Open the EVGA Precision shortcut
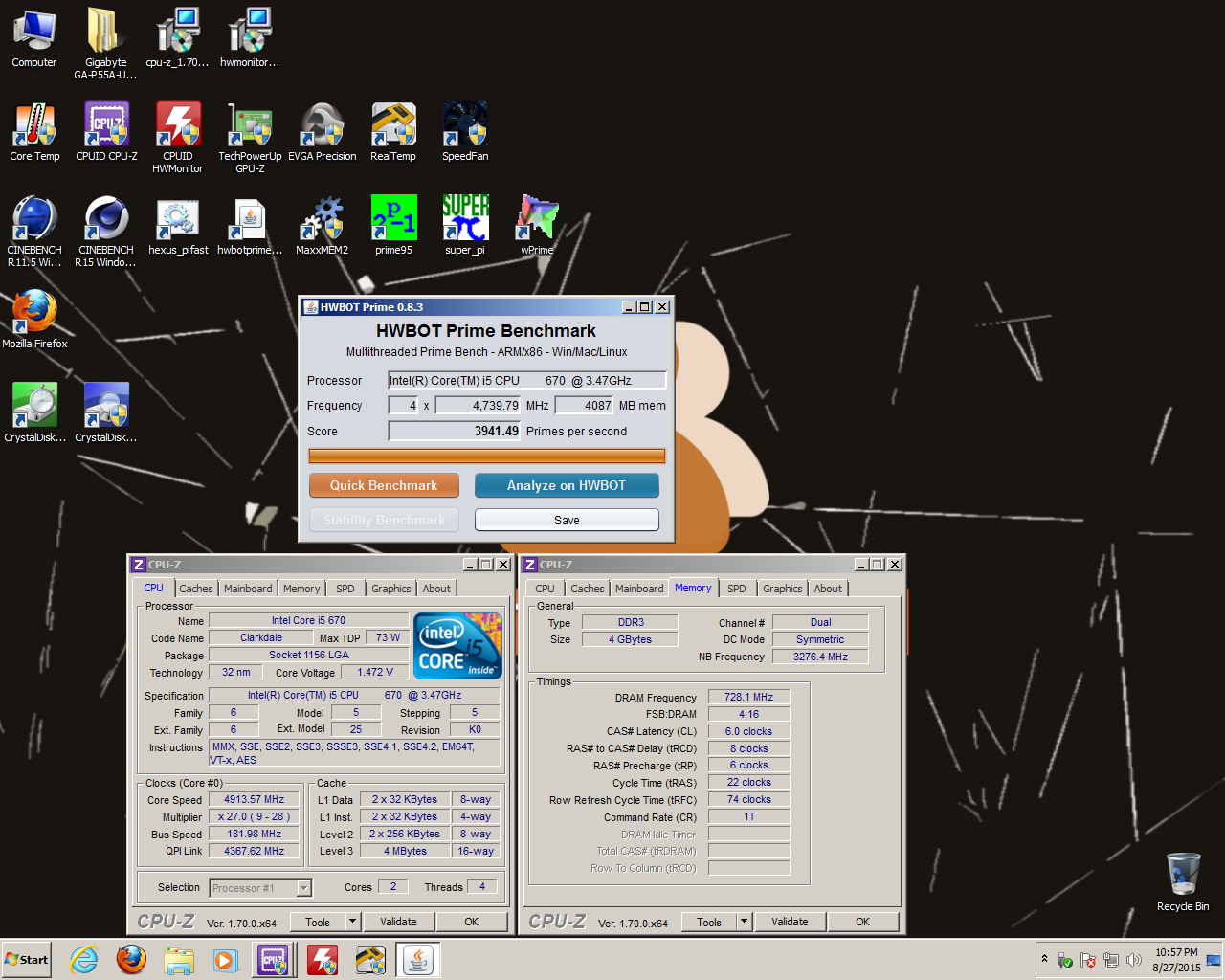 pyautogui.click(x=323, y=132)
